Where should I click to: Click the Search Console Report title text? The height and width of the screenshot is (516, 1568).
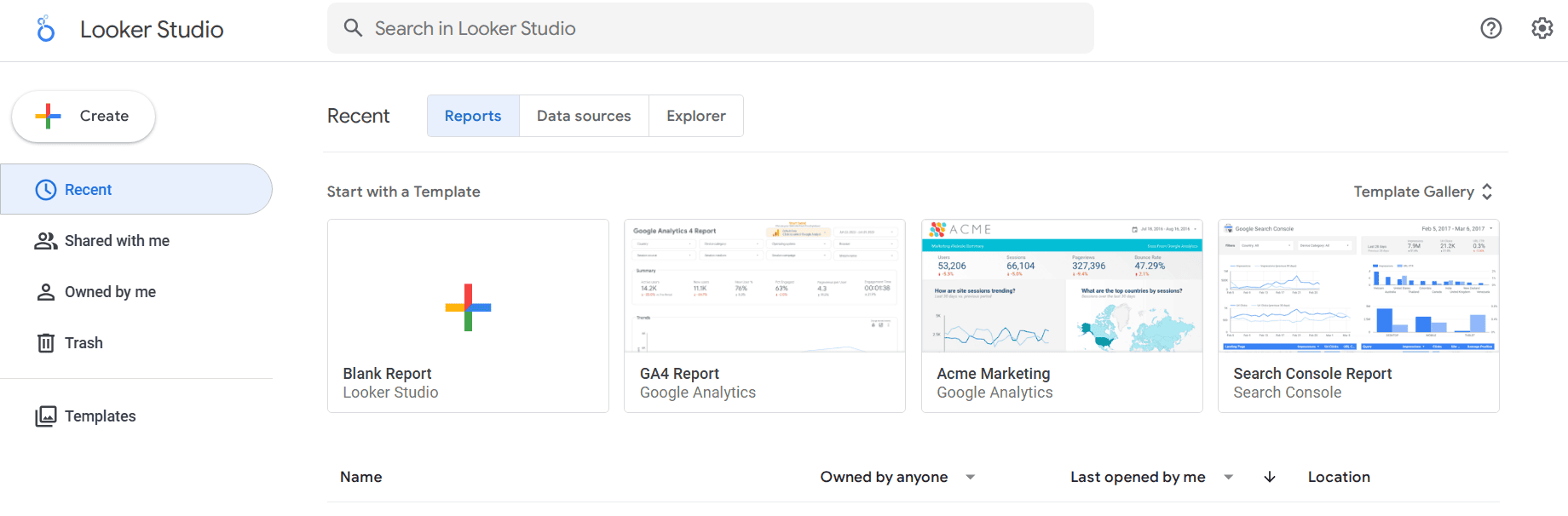click(x=1312, y=374)
